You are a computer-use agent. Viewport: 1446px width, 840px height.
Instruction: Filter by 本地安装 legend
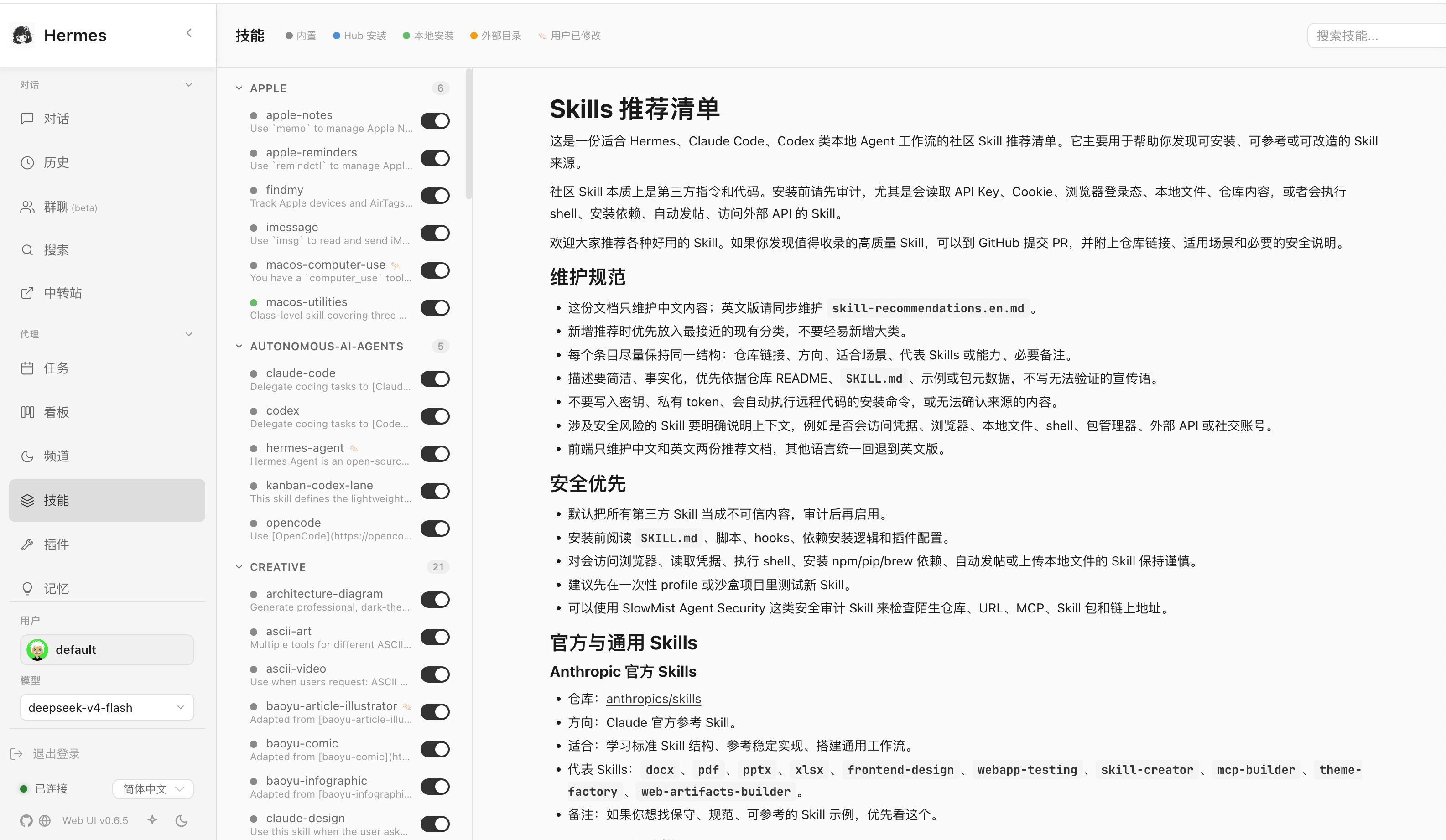click(x=428, y=36)
